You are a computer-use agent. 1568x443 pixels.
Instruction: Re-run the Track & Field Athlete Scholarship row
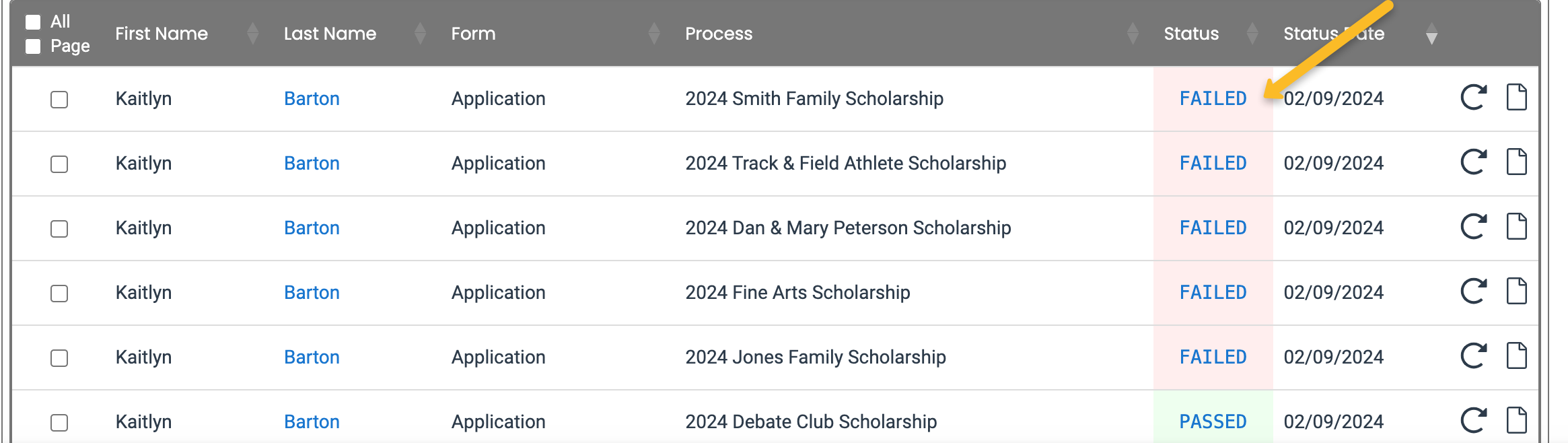pos(1473,162)
